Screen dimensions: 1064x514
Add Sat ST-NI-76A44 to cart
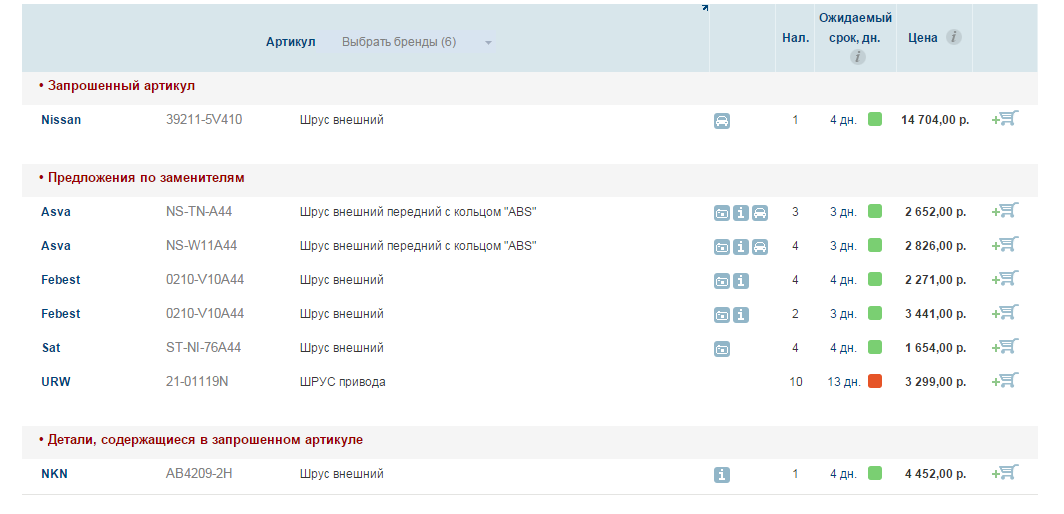pyautogui.click(x=1005, y=346)
